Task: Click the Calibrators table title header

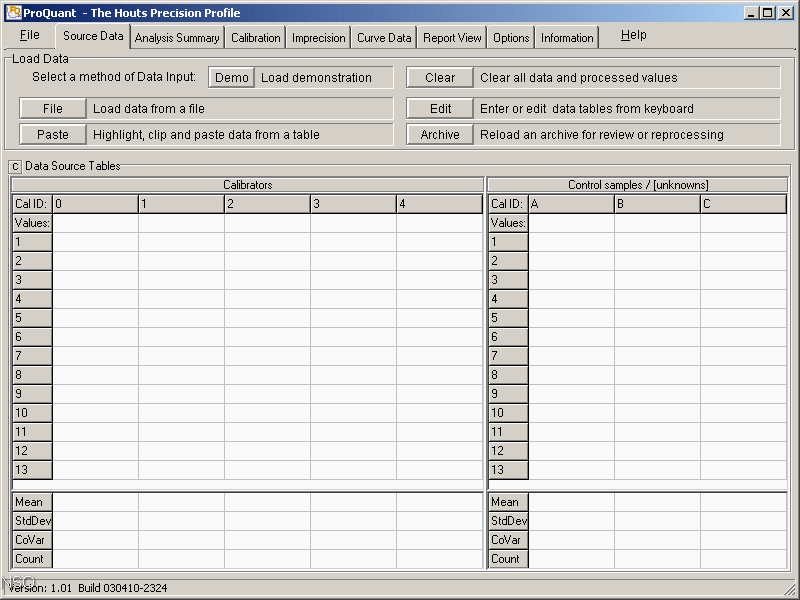Action: (x=247, y=185)
